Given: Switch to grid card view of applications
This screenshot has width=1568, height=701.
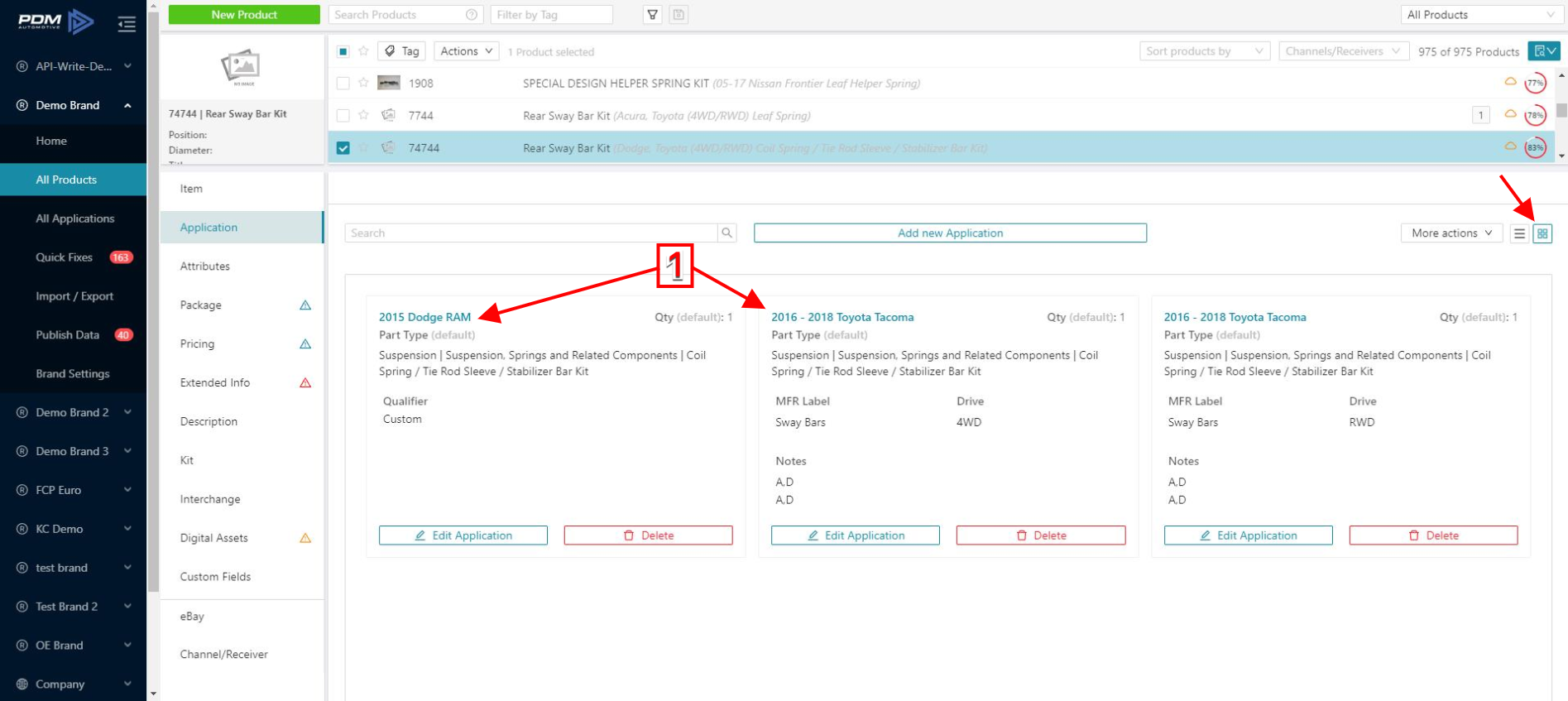Looking at the screenshot, I should [1542, 233].
